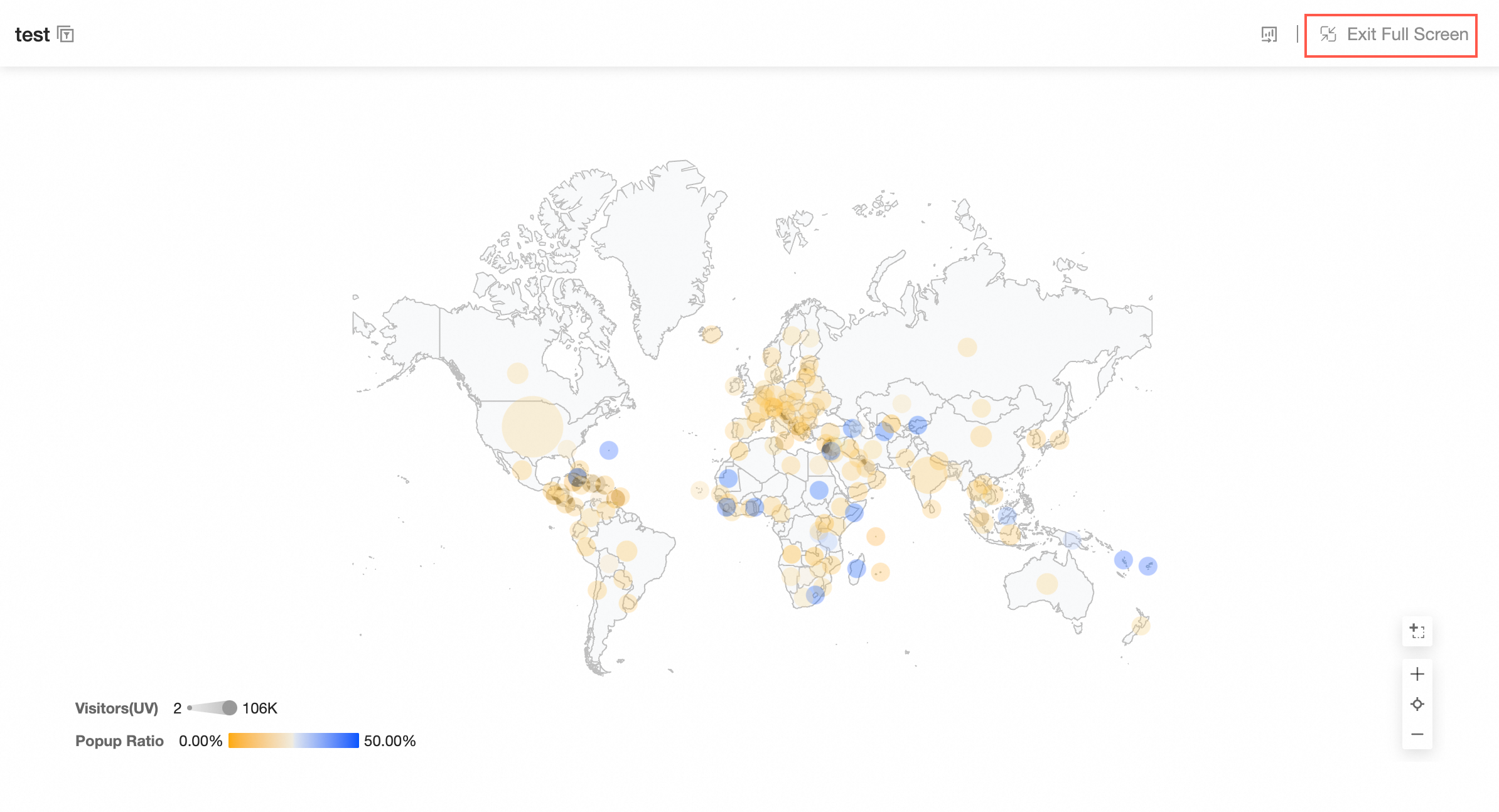1499x812 pixels.
Task: Select the orange bubble over Brazil
Action: point(626,551)
